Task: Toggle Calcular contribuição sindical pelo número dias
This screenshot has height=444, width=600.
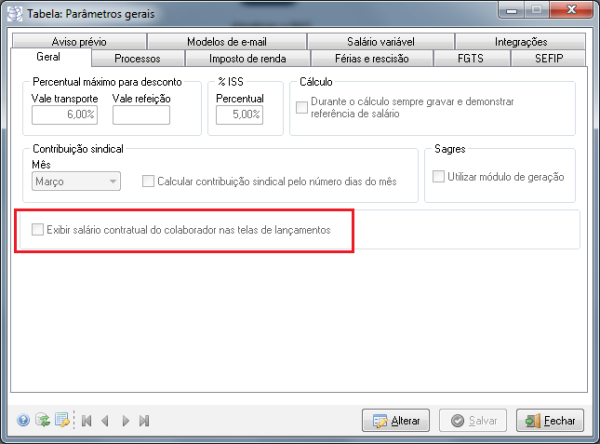Action: click(x=148, y=181)
